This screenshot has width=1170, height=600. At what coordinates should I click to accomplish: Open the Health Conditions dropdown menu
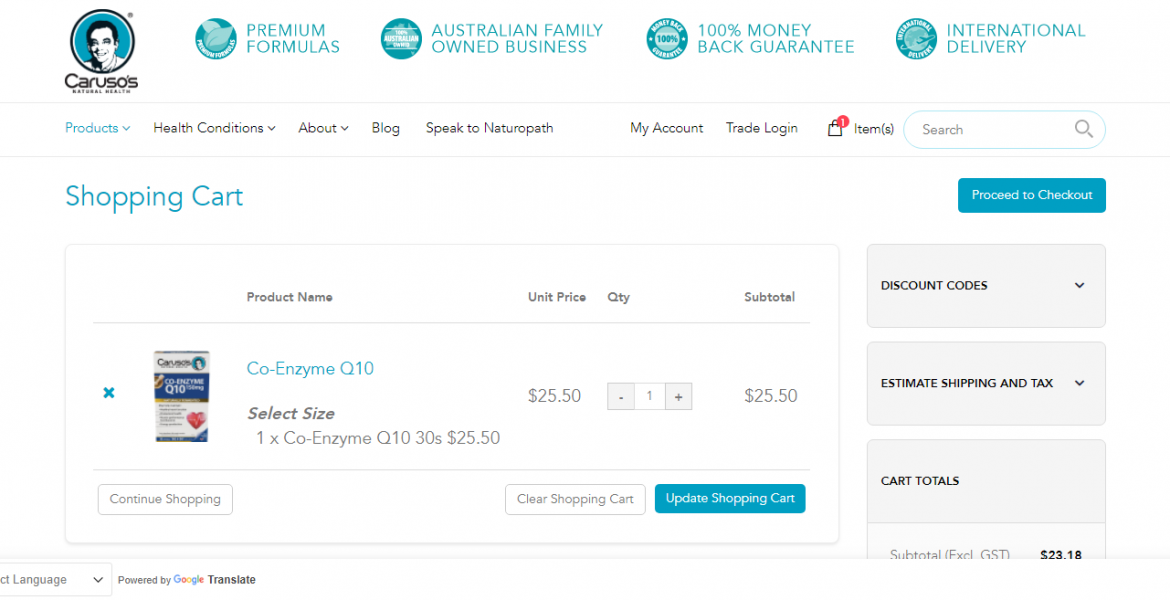[214, 128]
